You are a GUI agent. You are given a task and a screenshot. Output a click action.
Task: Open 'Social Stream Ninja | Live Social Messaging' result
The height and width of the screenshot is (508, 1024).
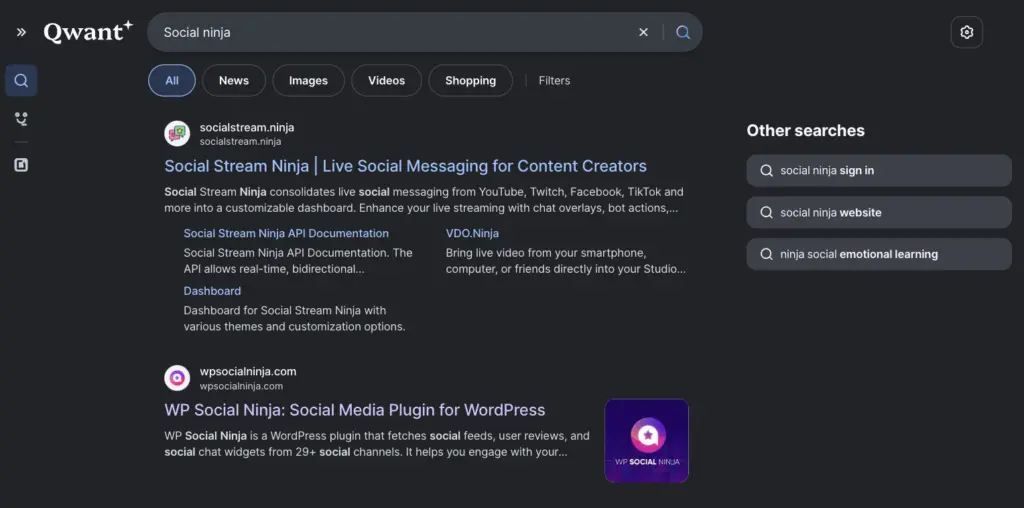[x=406, y=166]
